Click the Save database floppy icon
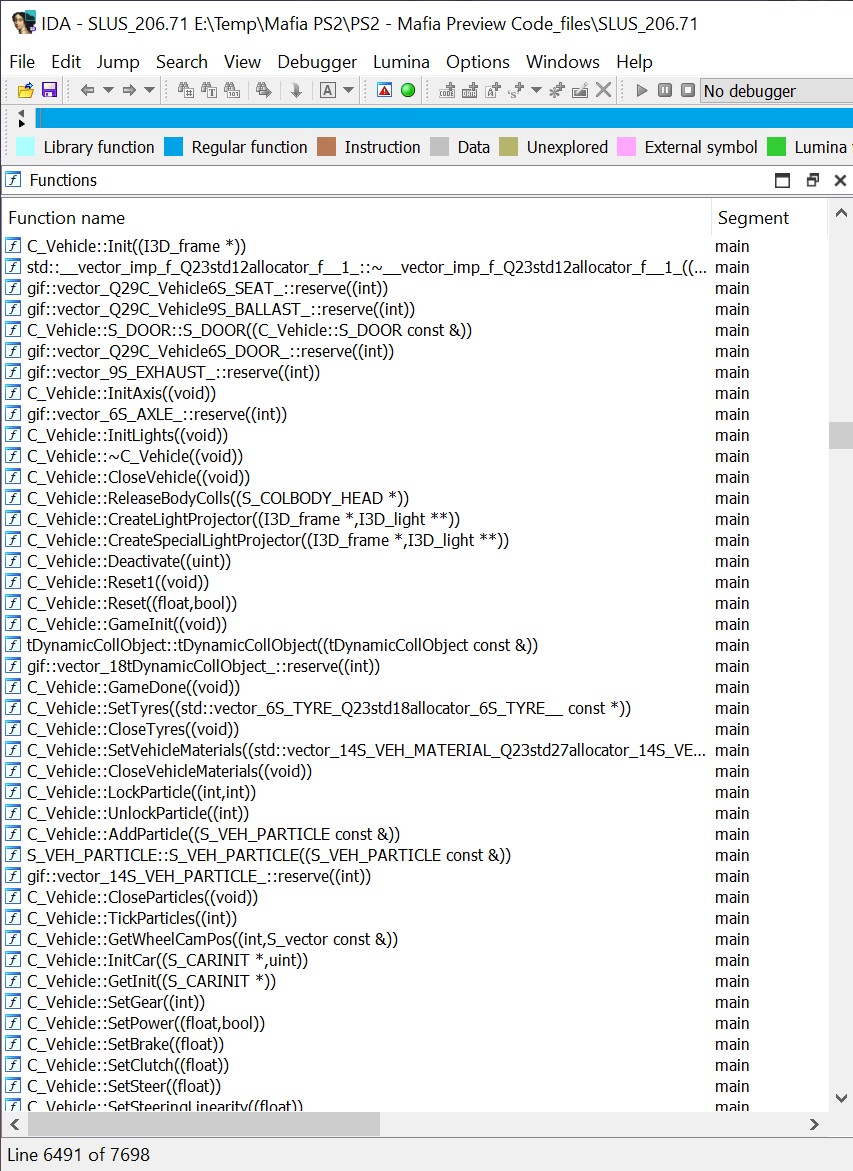853x1171 pixels. click(x=49, y=90)
